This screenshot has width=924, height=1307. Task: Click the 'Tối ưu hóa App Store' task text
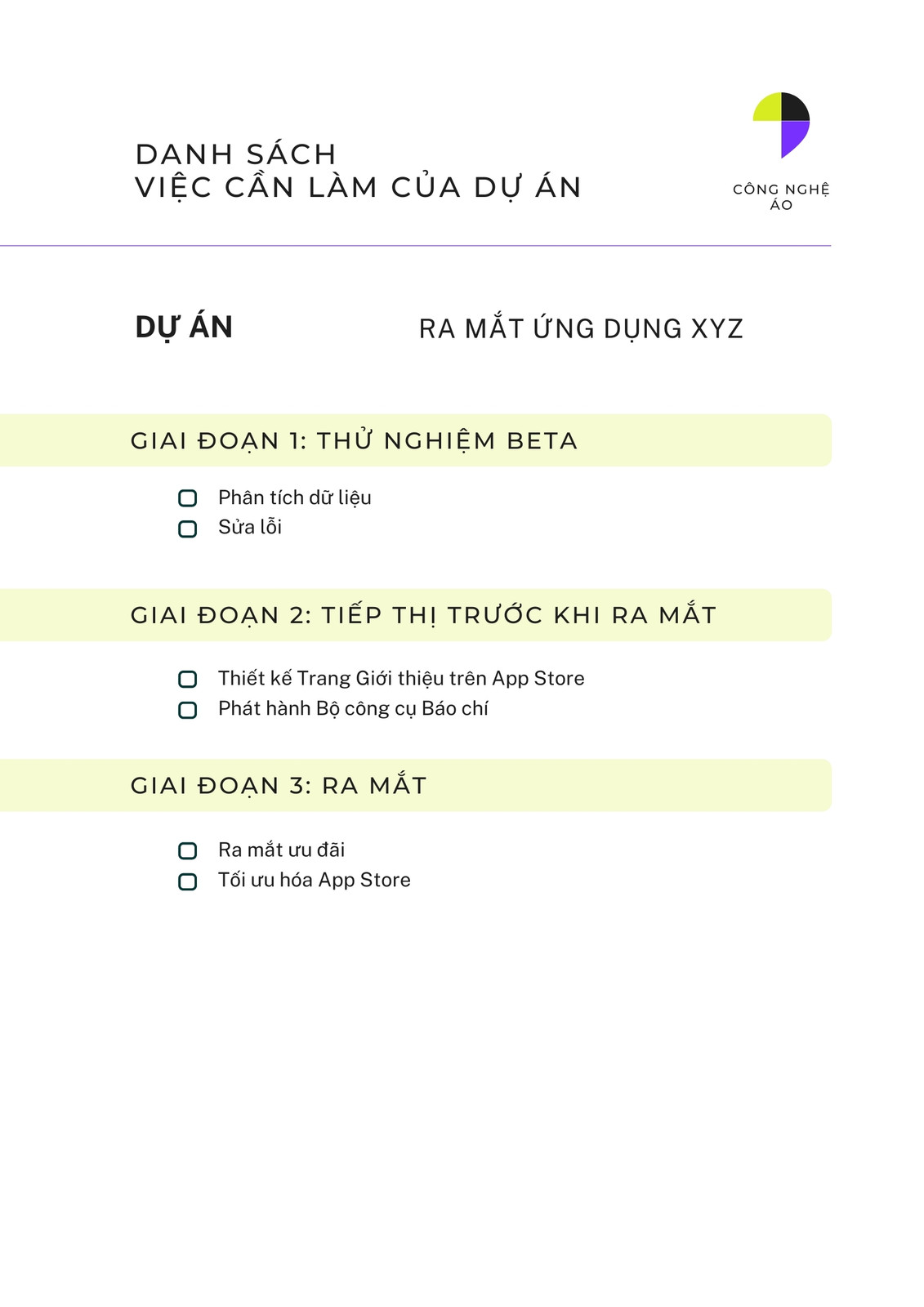[315, 880]
